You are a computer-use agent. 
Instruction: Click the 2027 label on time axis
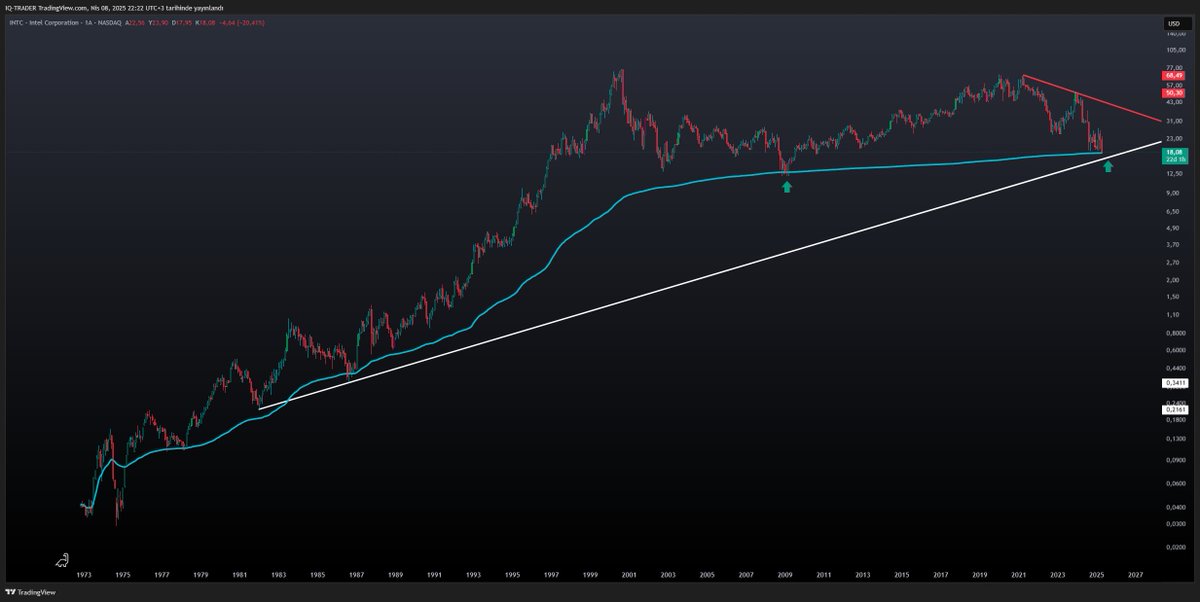[1136, 575]
